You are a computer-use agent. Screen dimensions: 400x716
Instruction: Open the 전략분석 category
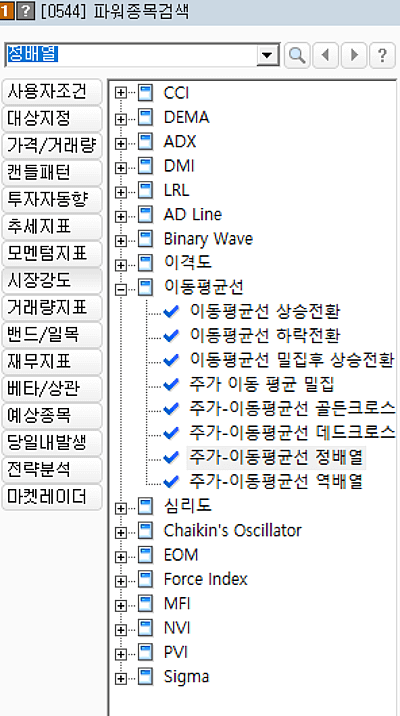[x=52, y=470]
